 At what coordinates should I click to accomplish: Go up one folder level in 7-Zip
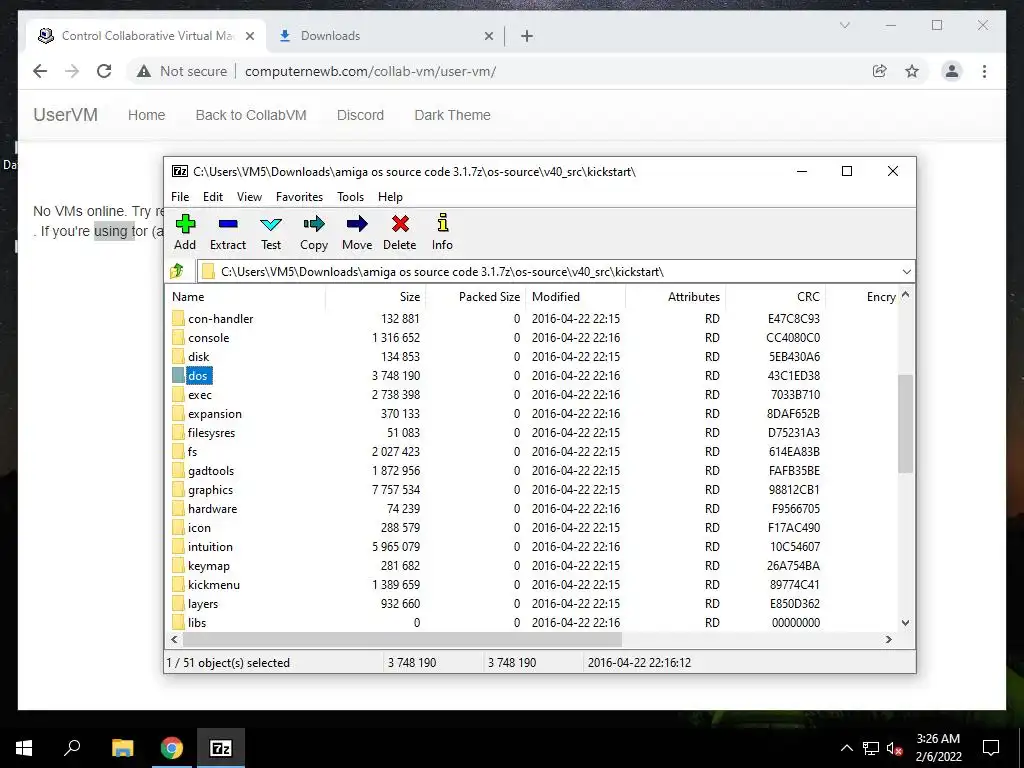(177, 271)
